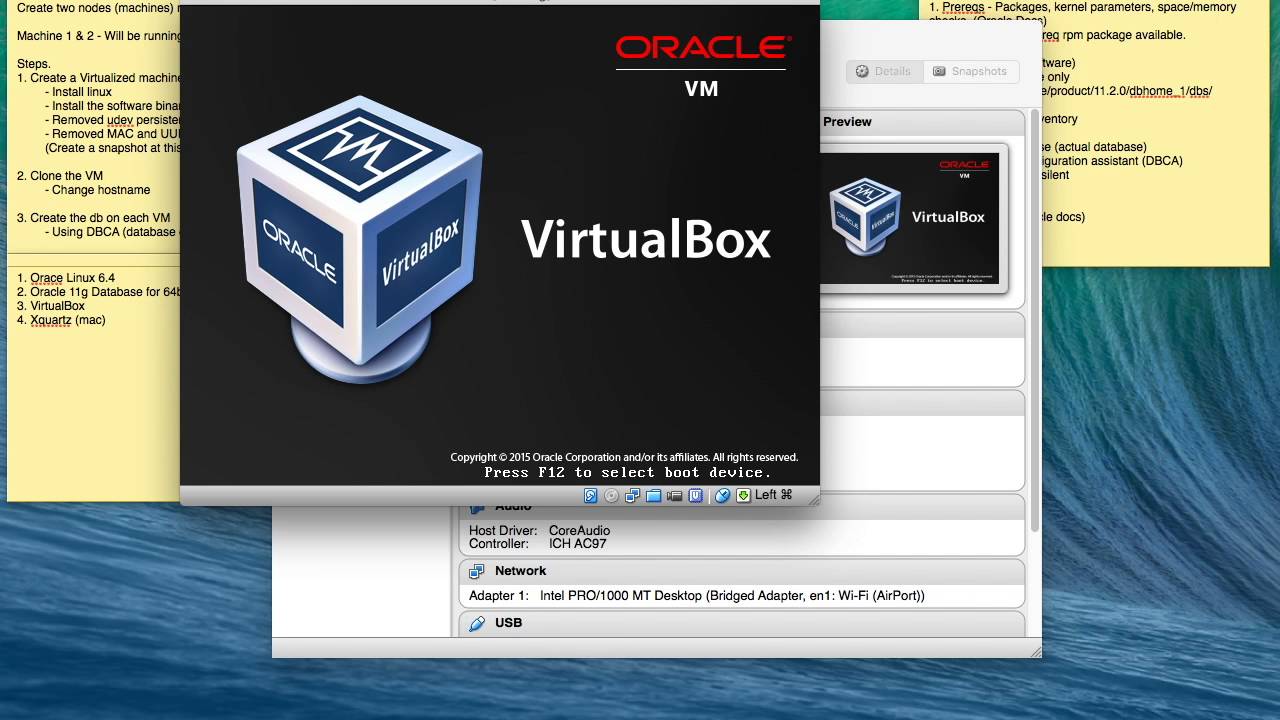This screenshot has height=720, width=1280.
Task: Open Snapshots view in VirtualBox Manager
Action: pyautogui.click(x=970, y=71)
